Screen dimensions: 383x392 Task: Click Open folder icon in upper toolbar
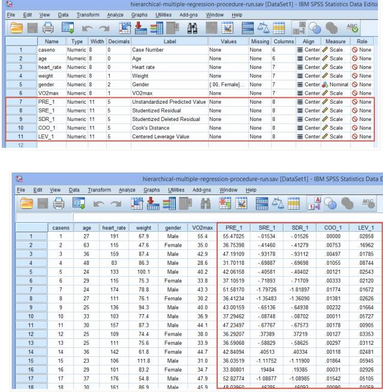(17, 28)
